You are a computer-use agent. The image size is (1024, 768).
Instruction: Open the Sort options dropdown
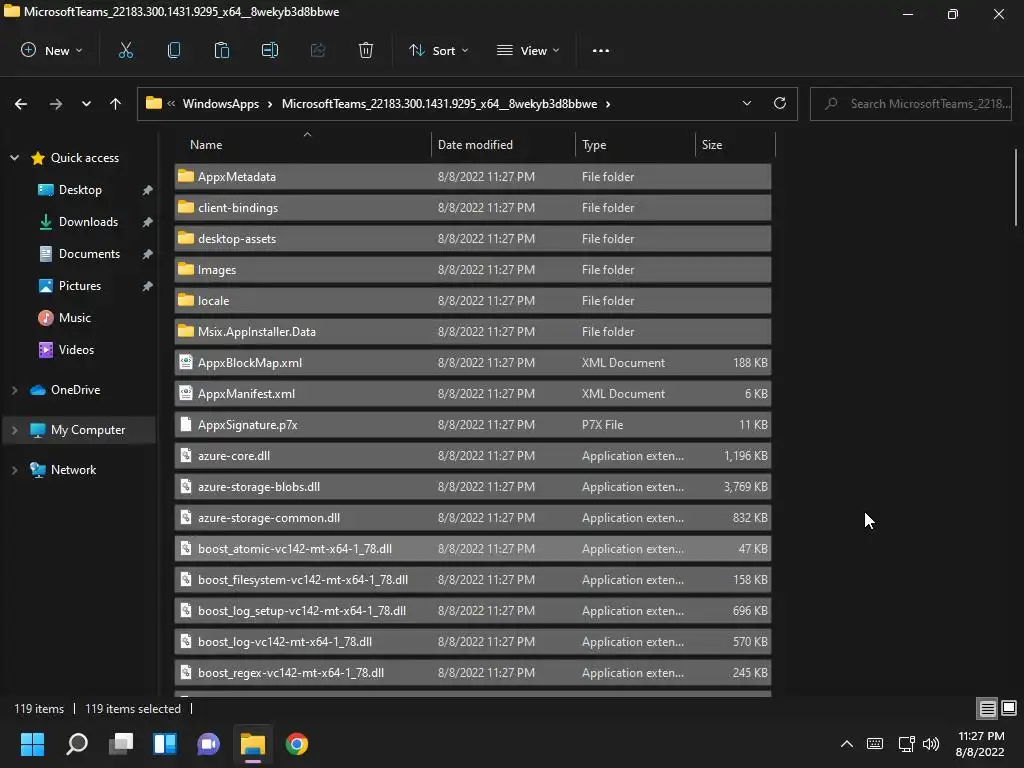[438, 50]
